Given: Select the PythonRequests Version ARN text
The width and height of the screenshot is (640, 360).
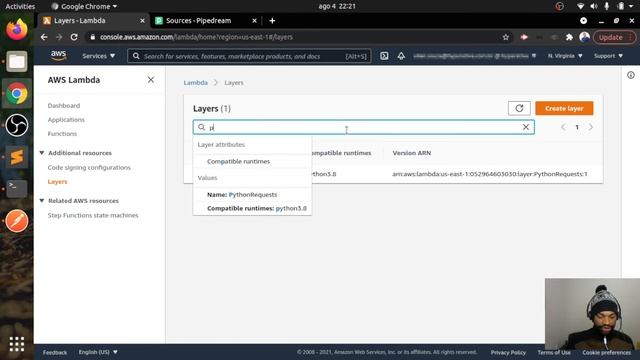Looking at the screenshot, I should click(x=490, y=174).
